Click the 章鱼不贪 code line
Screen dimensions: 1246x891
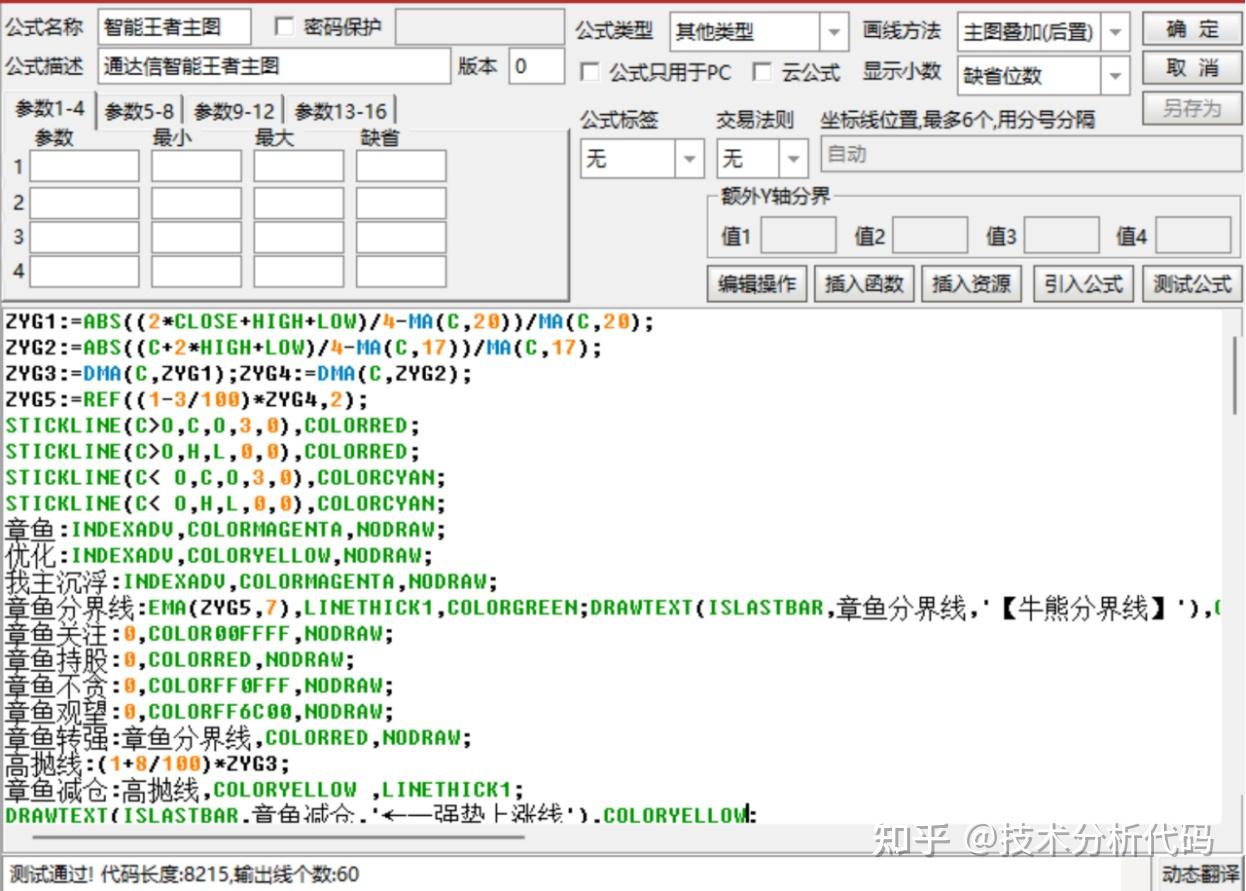click(x=199, y=686)
